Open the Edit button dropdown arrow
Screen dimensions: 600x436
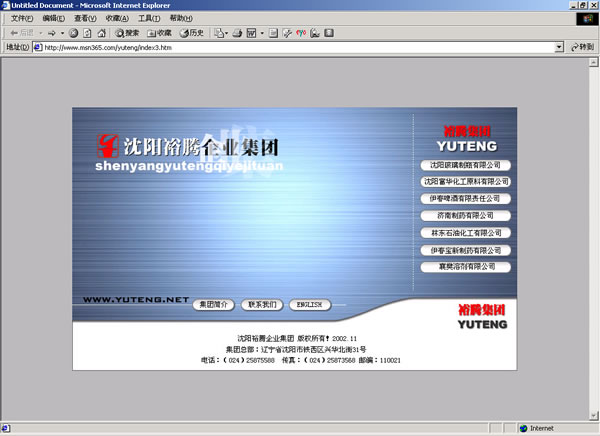click(x=262, y=33)
